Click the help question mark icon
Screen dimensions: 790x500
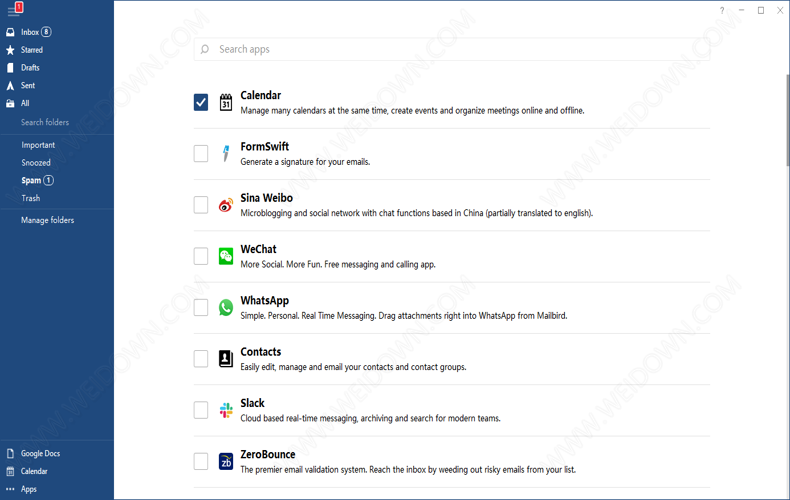722,10
